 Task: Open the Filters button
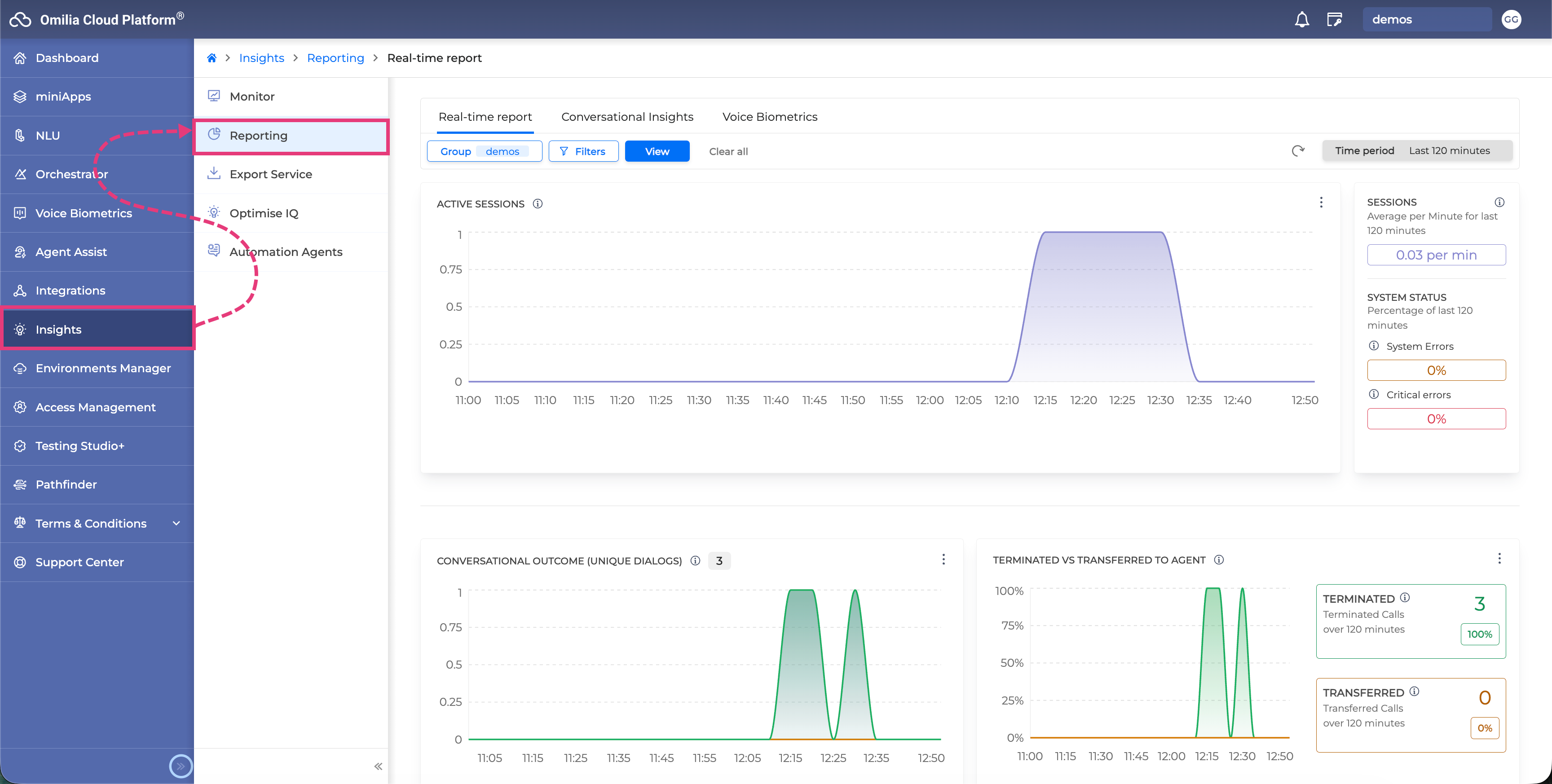coord(582,151)
